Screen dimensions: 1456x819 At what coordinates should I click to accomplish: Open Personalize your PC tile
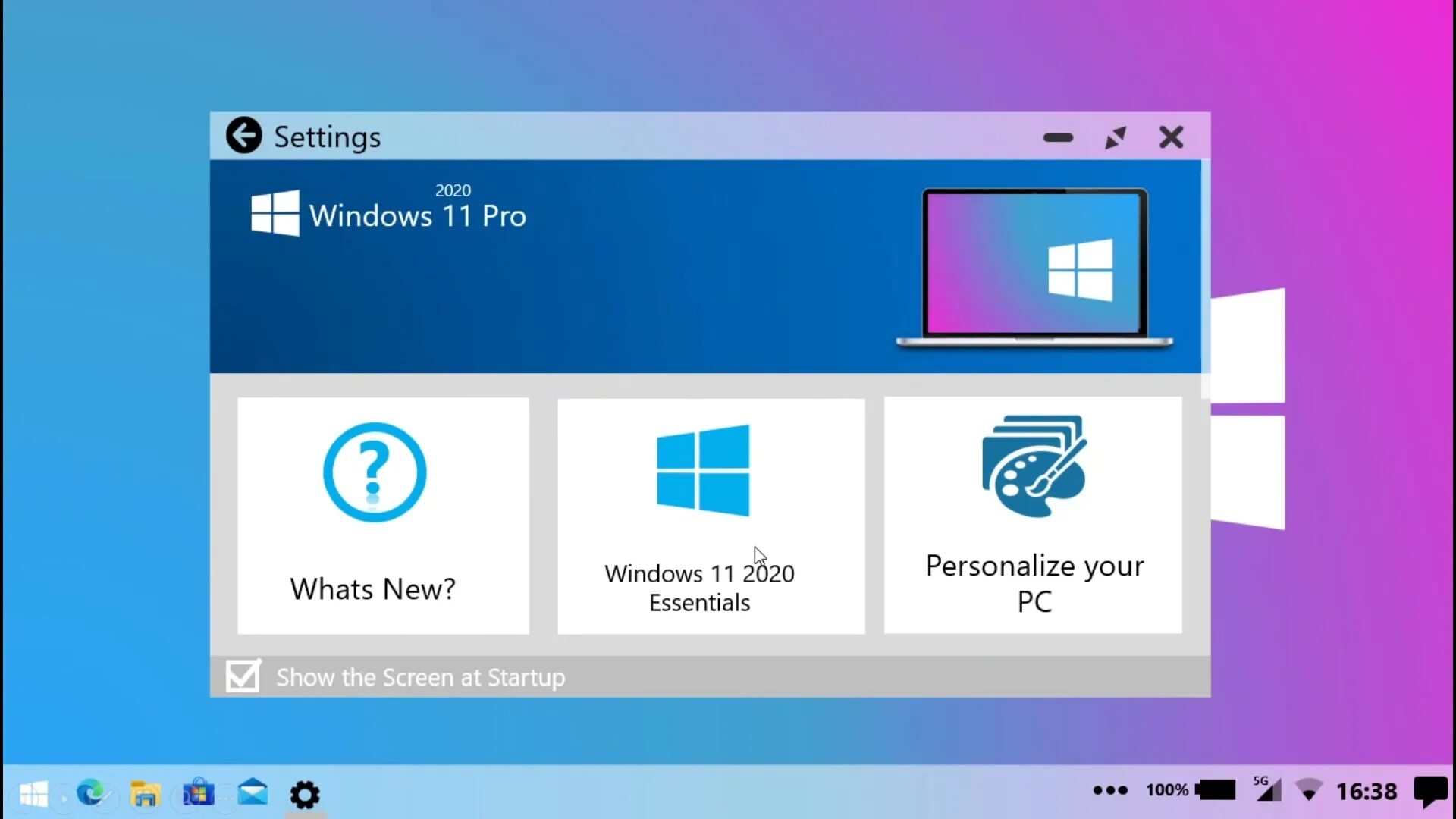pos(1033,516)
